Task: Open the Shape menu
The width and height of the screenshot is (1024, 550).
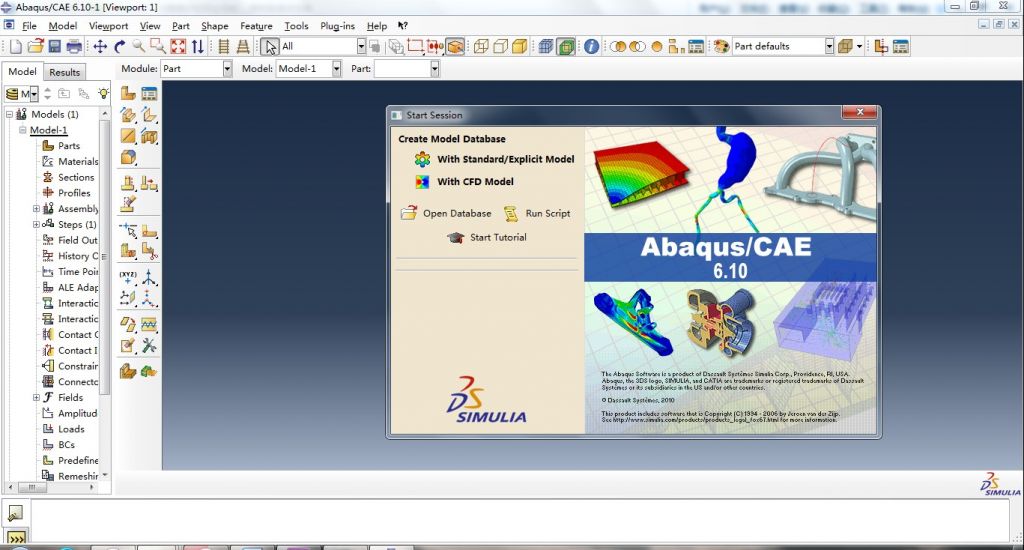Action: 214,25
